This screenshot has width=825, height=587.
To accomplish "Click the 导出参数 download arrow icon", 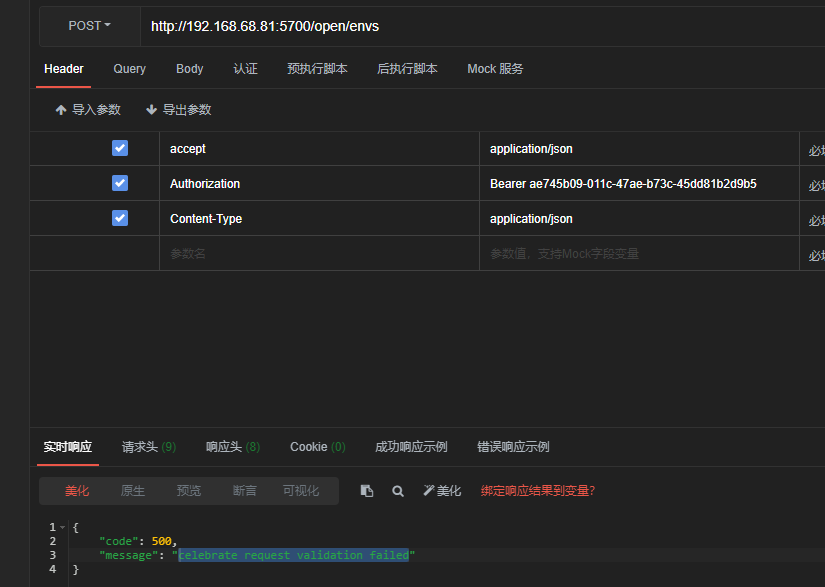I will click(x=151, y=110).
